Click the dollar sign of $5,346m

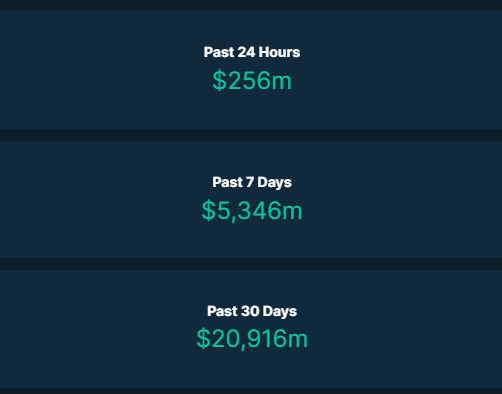tap(209, 210)
